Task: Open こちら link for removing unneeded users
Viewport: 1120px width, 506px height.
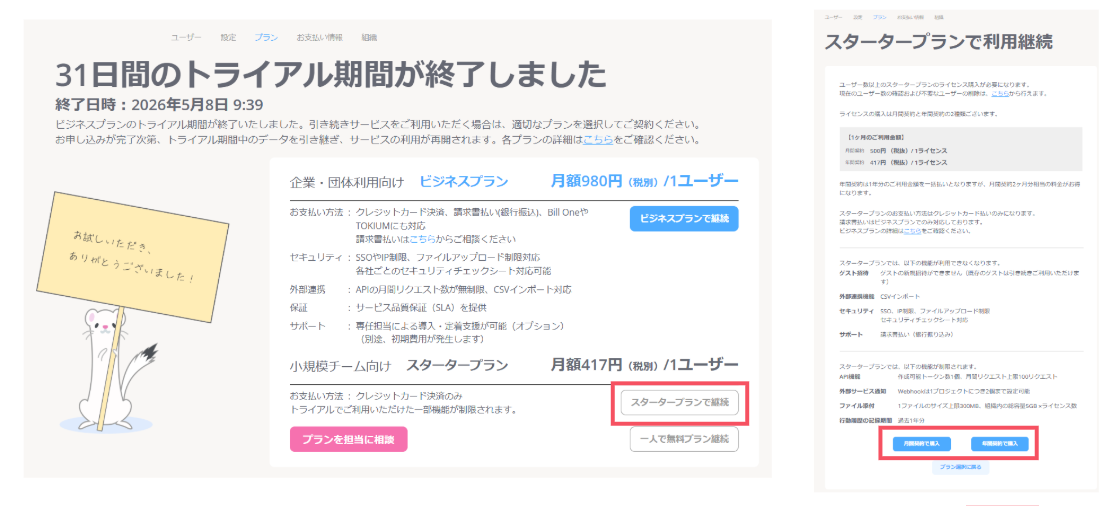Action: click(x=999, y=94)
